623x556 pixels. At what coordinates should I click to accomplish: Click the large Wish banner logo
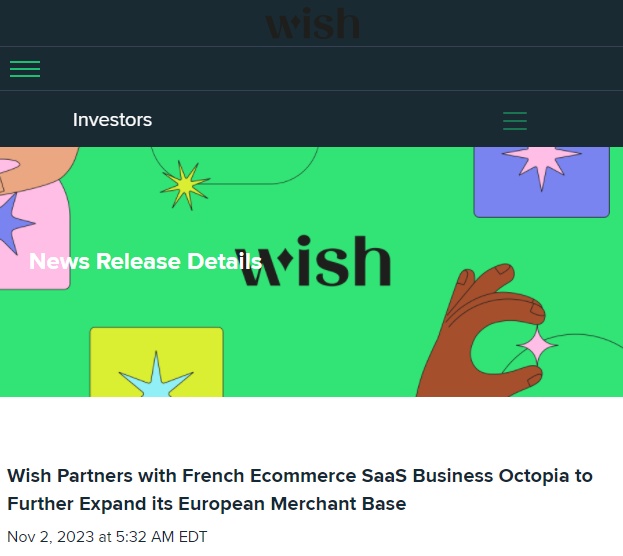tap(313, 260)
